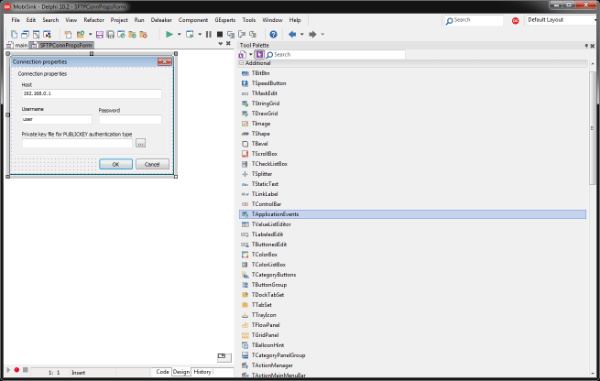Open the Refactor menu
600x381 pixels.
pos(94,20)
